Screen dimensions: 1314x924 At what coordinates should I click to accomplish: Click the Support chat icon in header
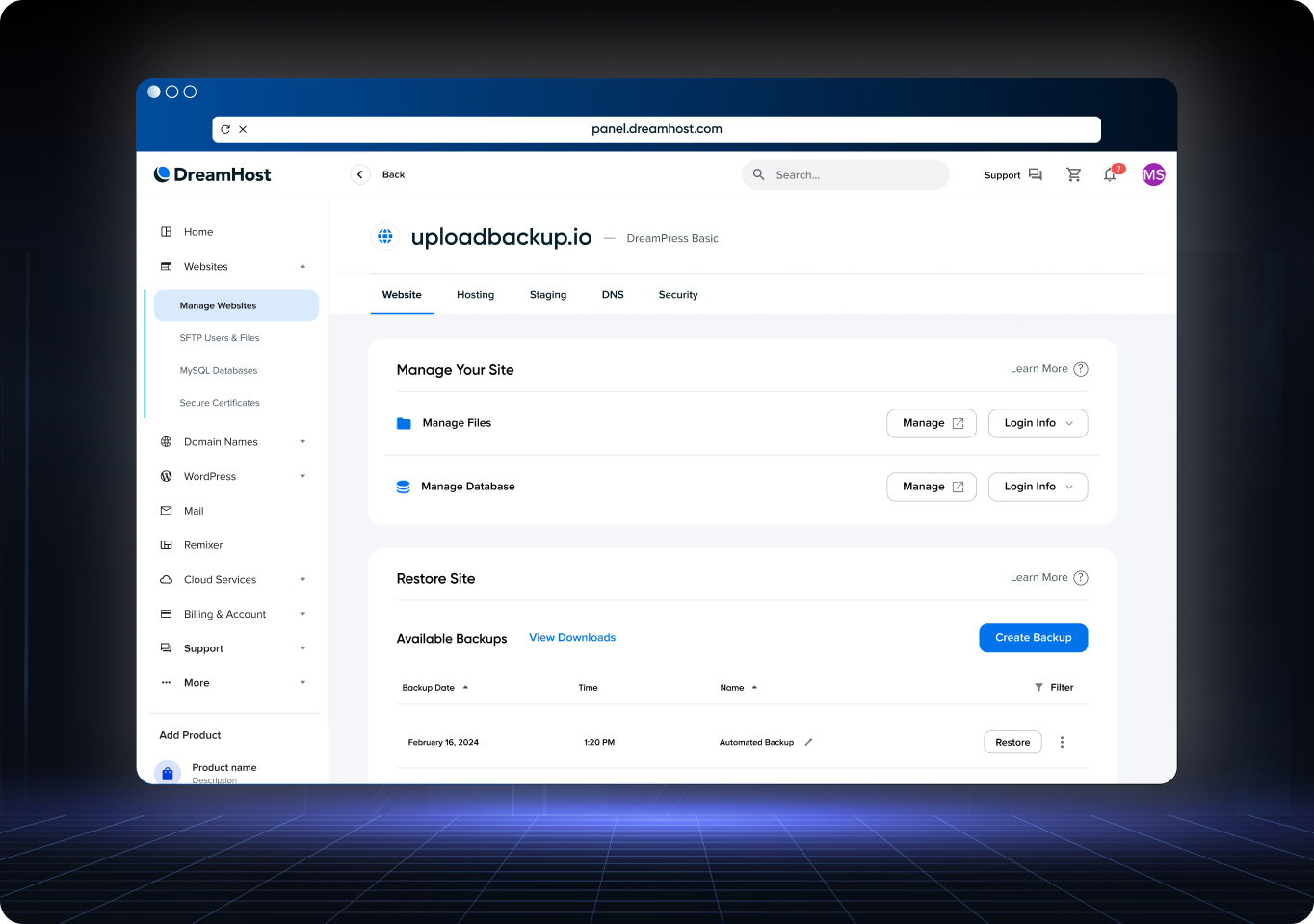1035,174
